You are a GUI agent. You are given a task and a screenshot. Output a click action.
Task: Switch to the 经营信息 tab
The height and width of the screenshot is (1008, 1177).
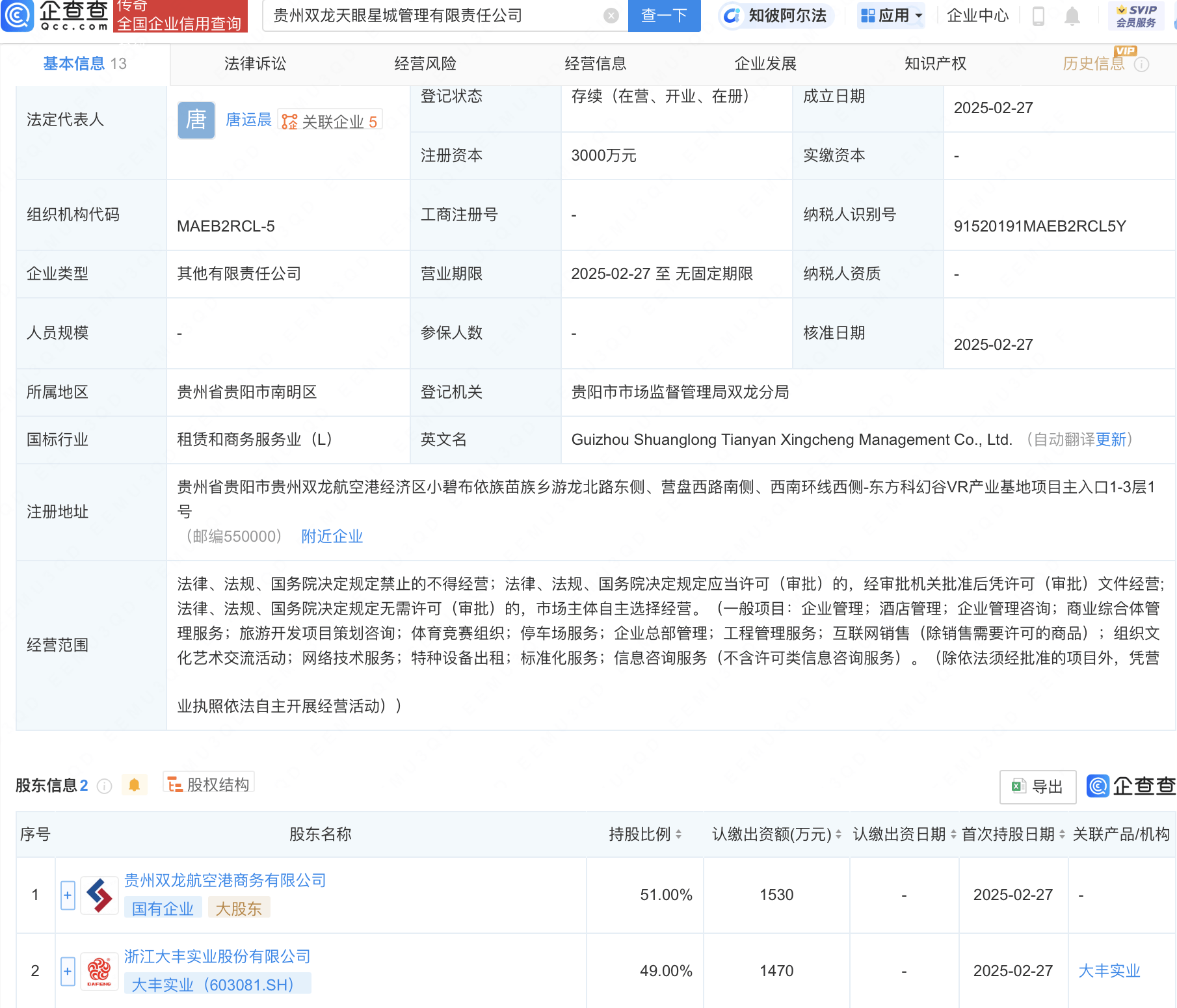pos(596,64)
